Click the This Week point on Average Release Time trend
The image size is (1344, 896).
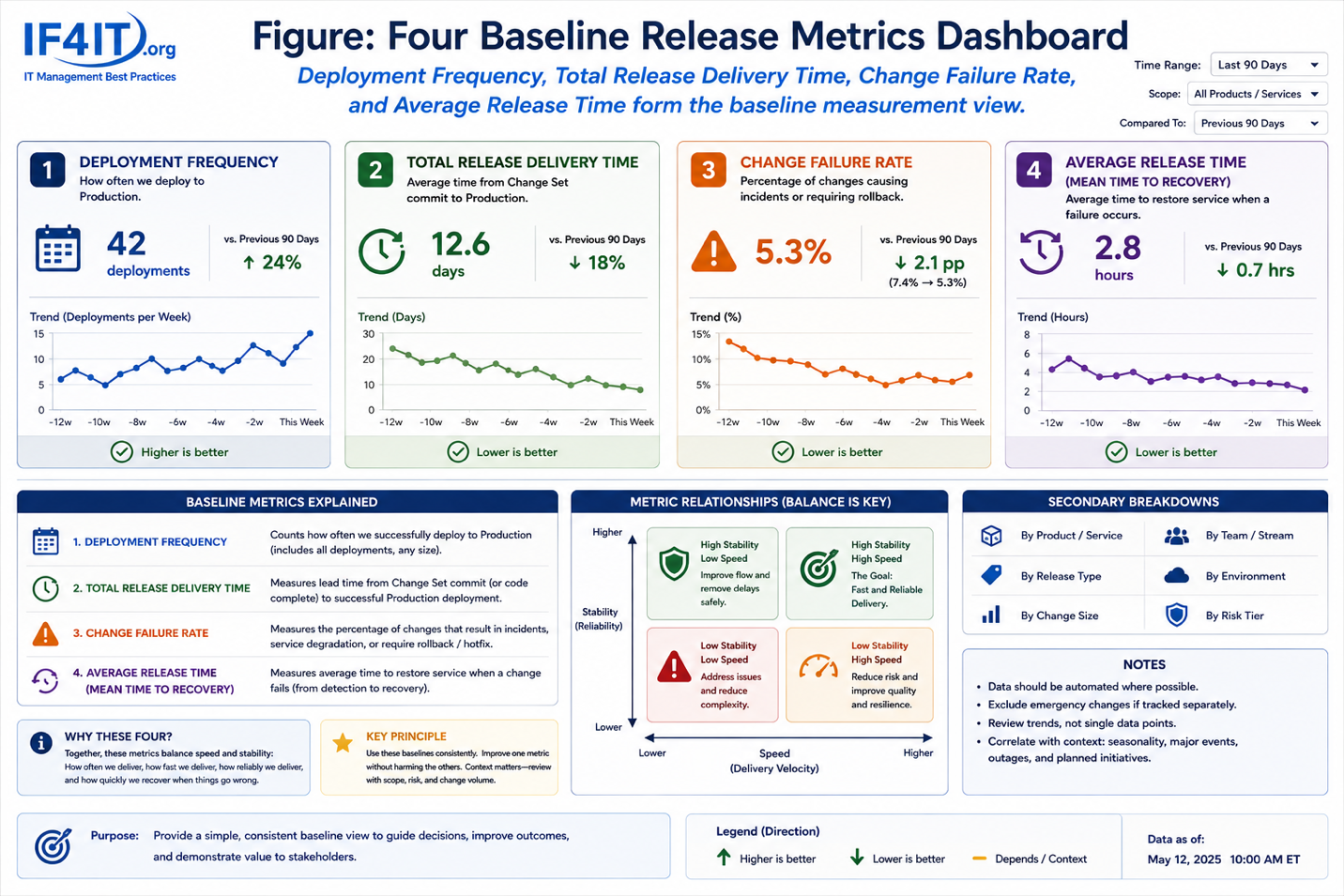pos(1306,390)
